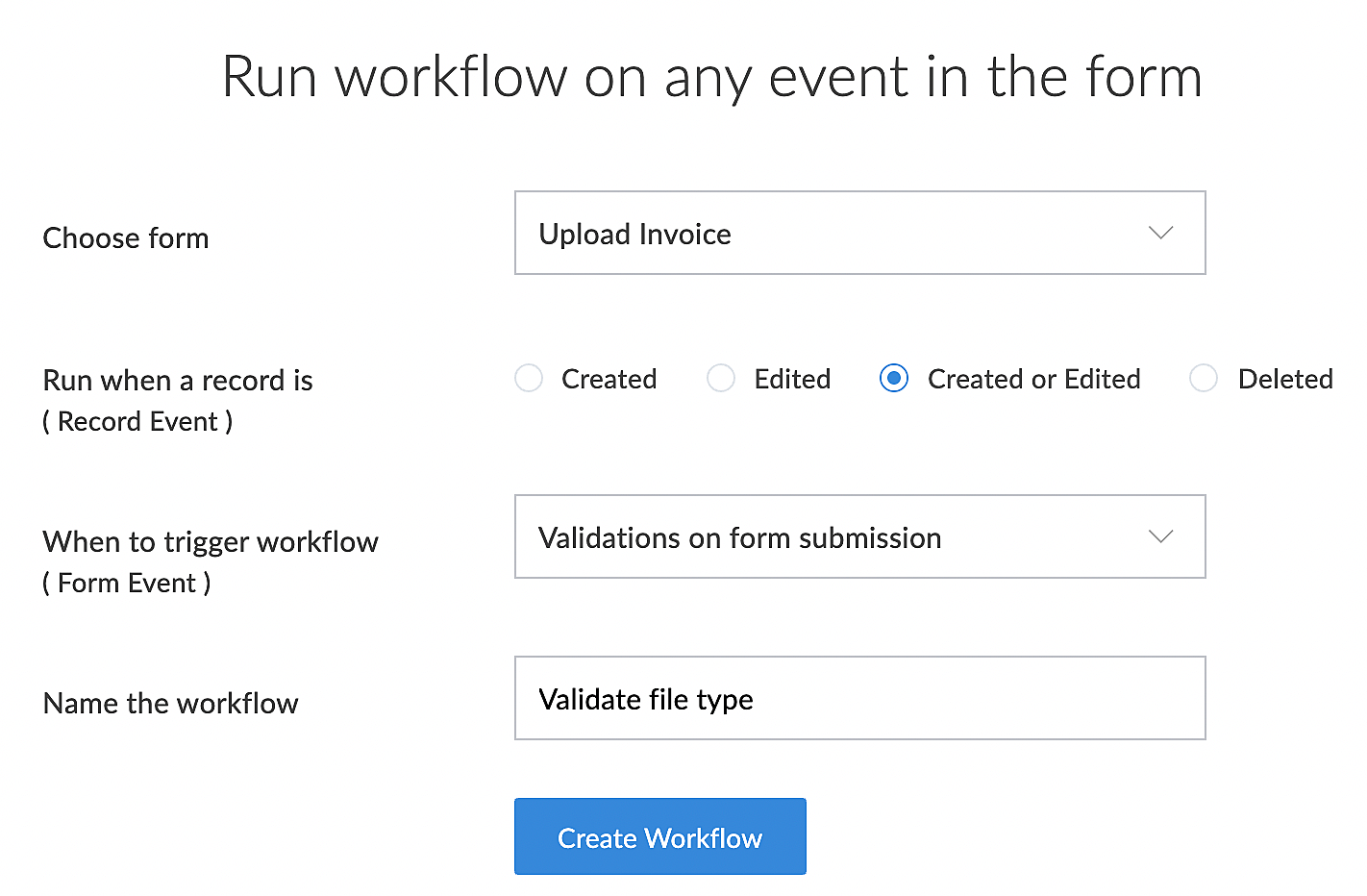Focus the Validate file type name field
The image size is (1367, 896).
pyautogui.click(x=859, y=698)
